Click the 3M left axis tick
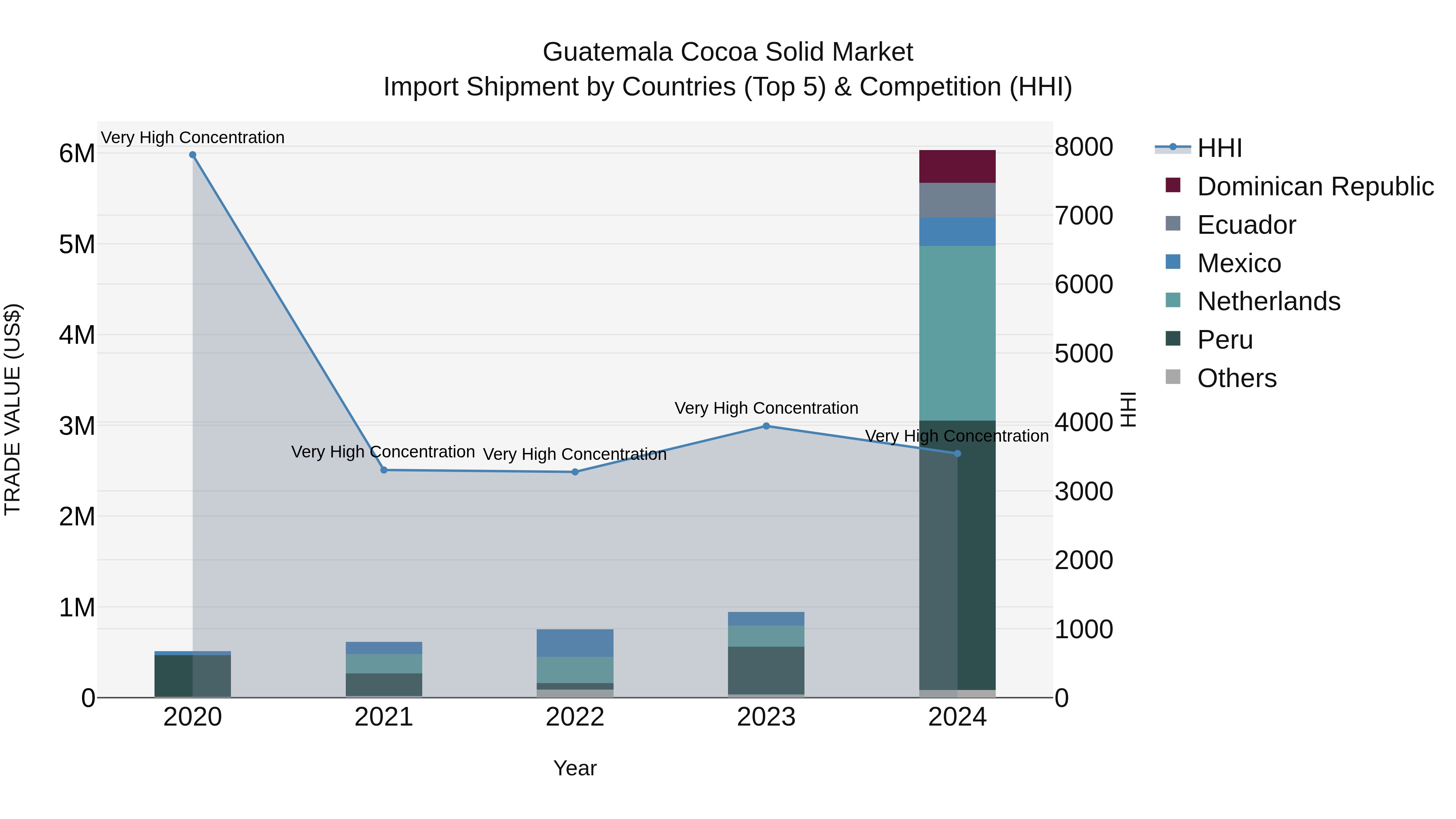This screenshot has width=1456, height=819. [77, 425]
